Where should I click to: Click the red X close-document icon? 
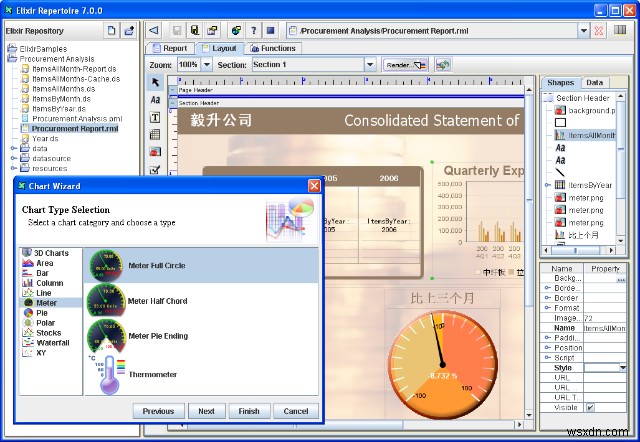point(599,31)
